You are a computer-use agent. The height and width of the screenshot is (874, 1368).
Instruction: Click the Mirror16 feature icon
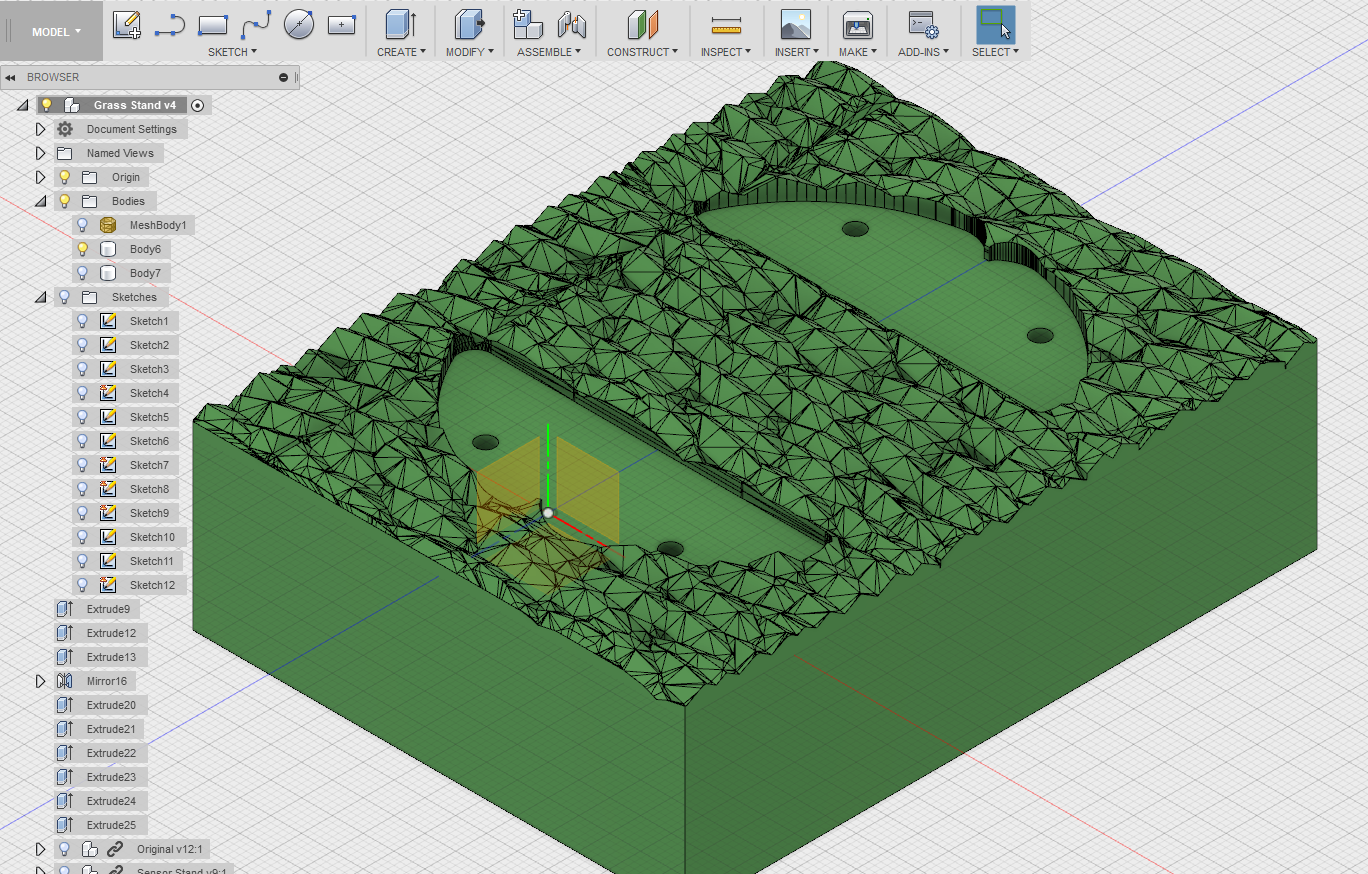tap(65, 681)
